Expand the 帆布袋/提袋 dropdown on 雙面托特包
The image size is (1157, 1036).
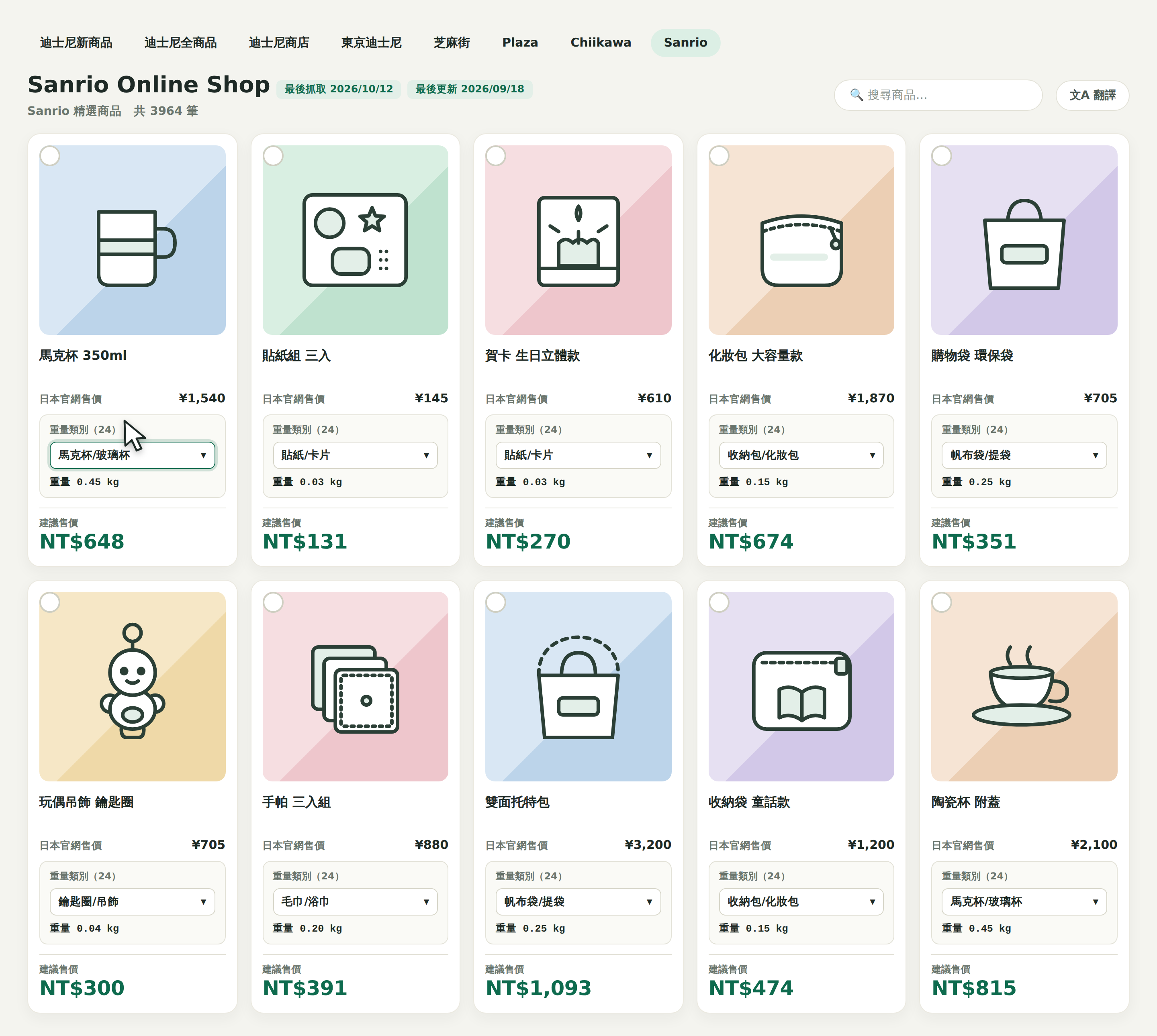point(578,901)
